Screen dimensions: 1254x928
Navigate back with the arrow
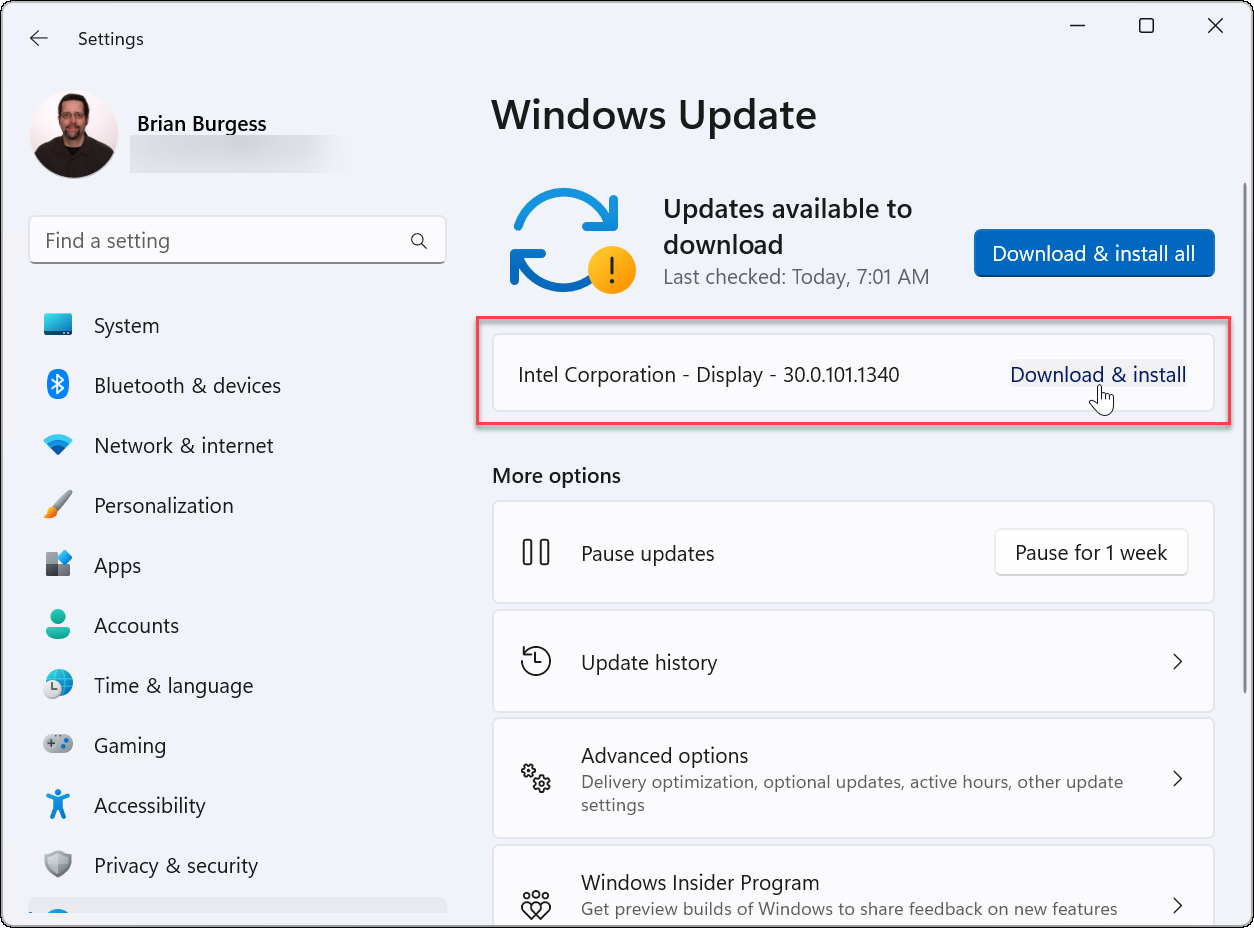click(x=38, y=38)
